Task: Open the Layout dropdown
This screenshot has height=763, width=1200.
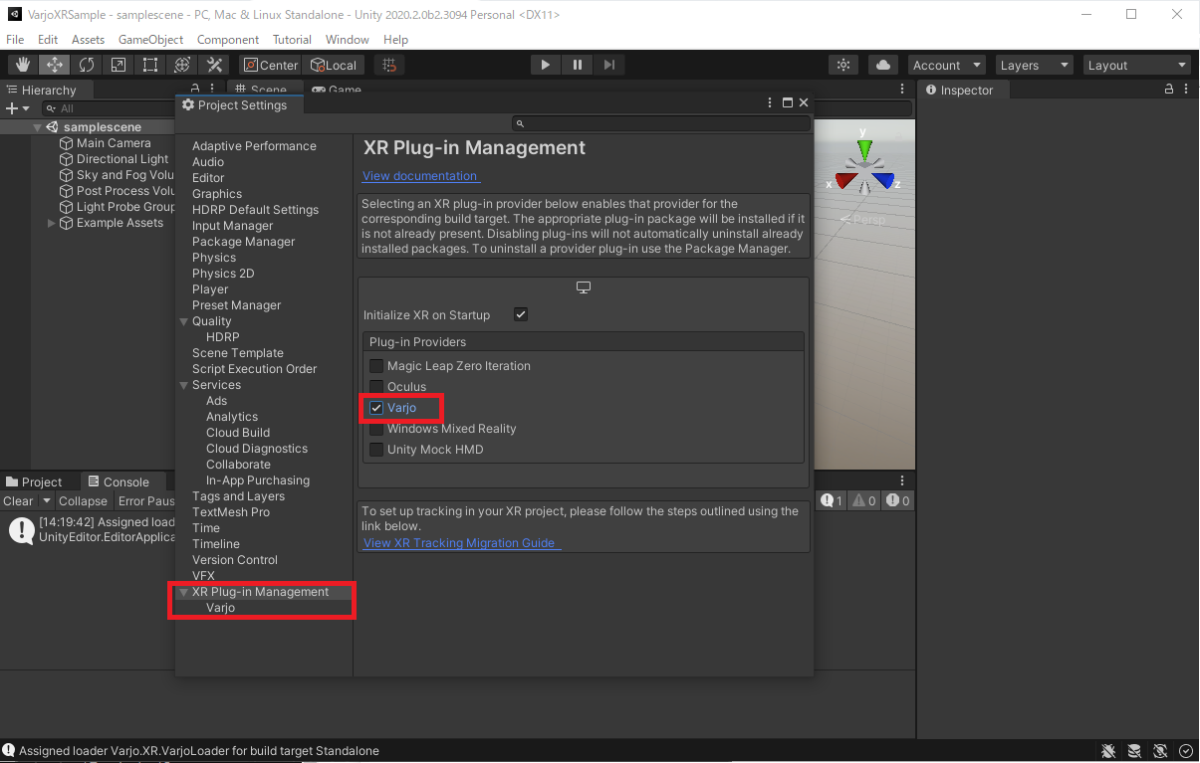Action: pyautogui.click(x=1136, y=65)
